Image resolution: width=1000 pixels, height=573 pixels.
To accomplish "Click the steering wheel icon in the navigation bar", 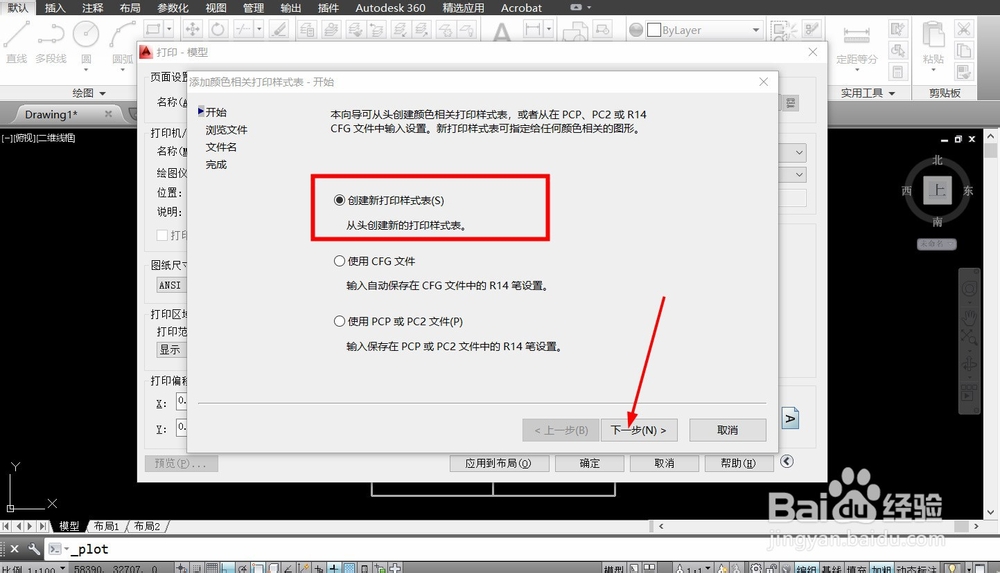I will [969, 289].
